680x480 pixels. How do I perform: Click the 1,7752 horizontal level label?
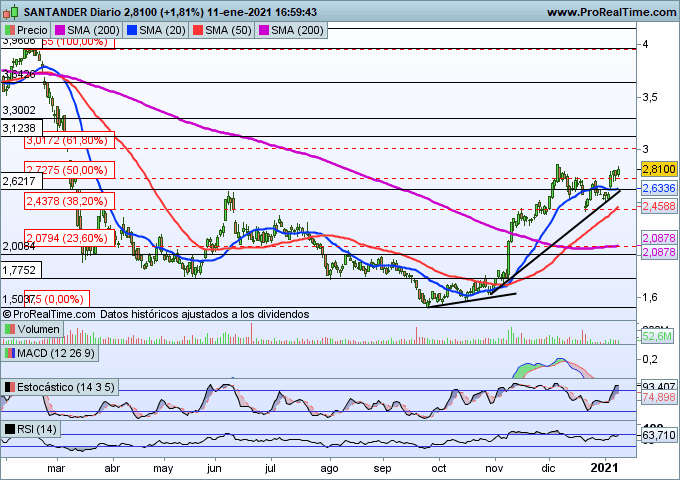click(19, 270)
